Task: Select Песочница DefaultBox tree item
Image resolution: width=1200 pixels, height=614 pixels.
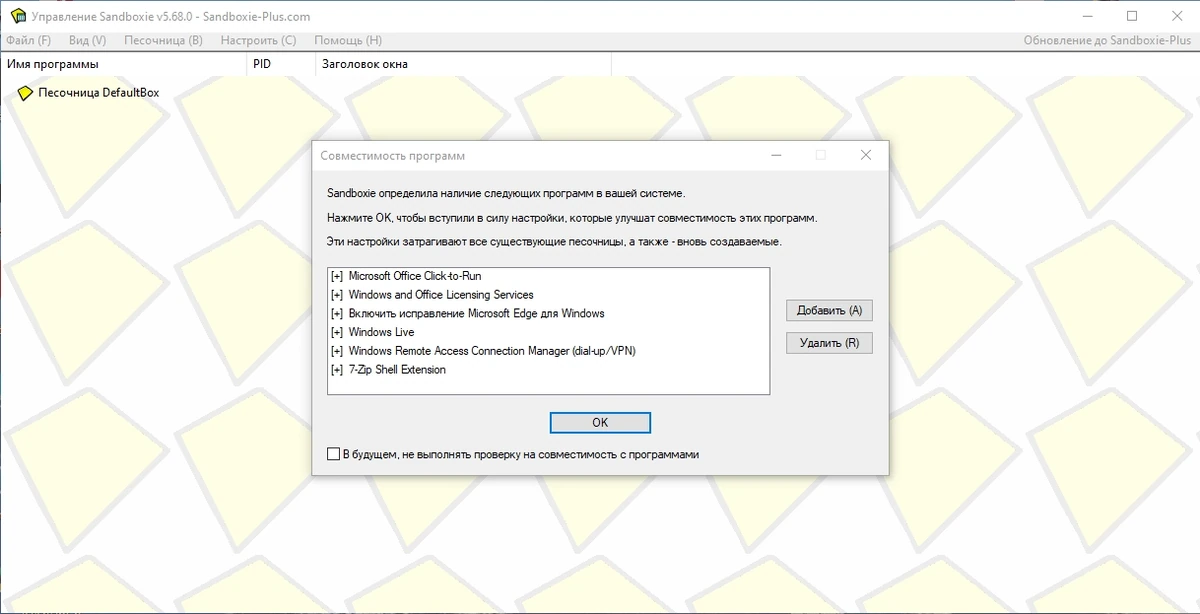Action: pyautogui.click(x=98, y=93)
